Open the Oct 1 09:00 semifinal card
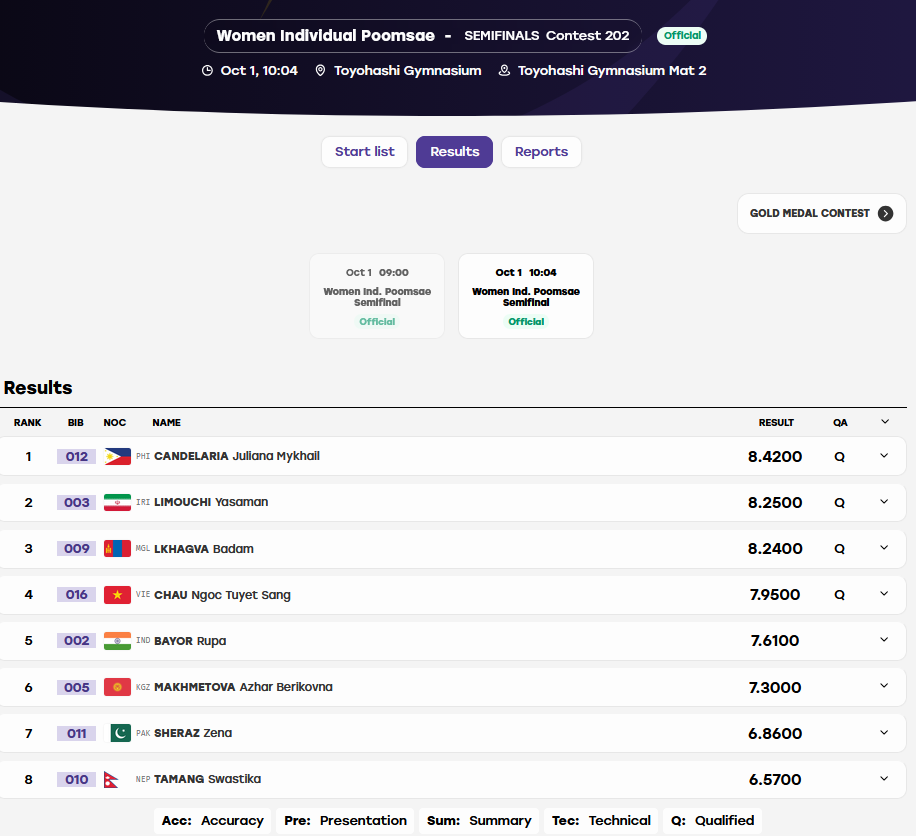This screenshot has height=836, width=916. 377,296
